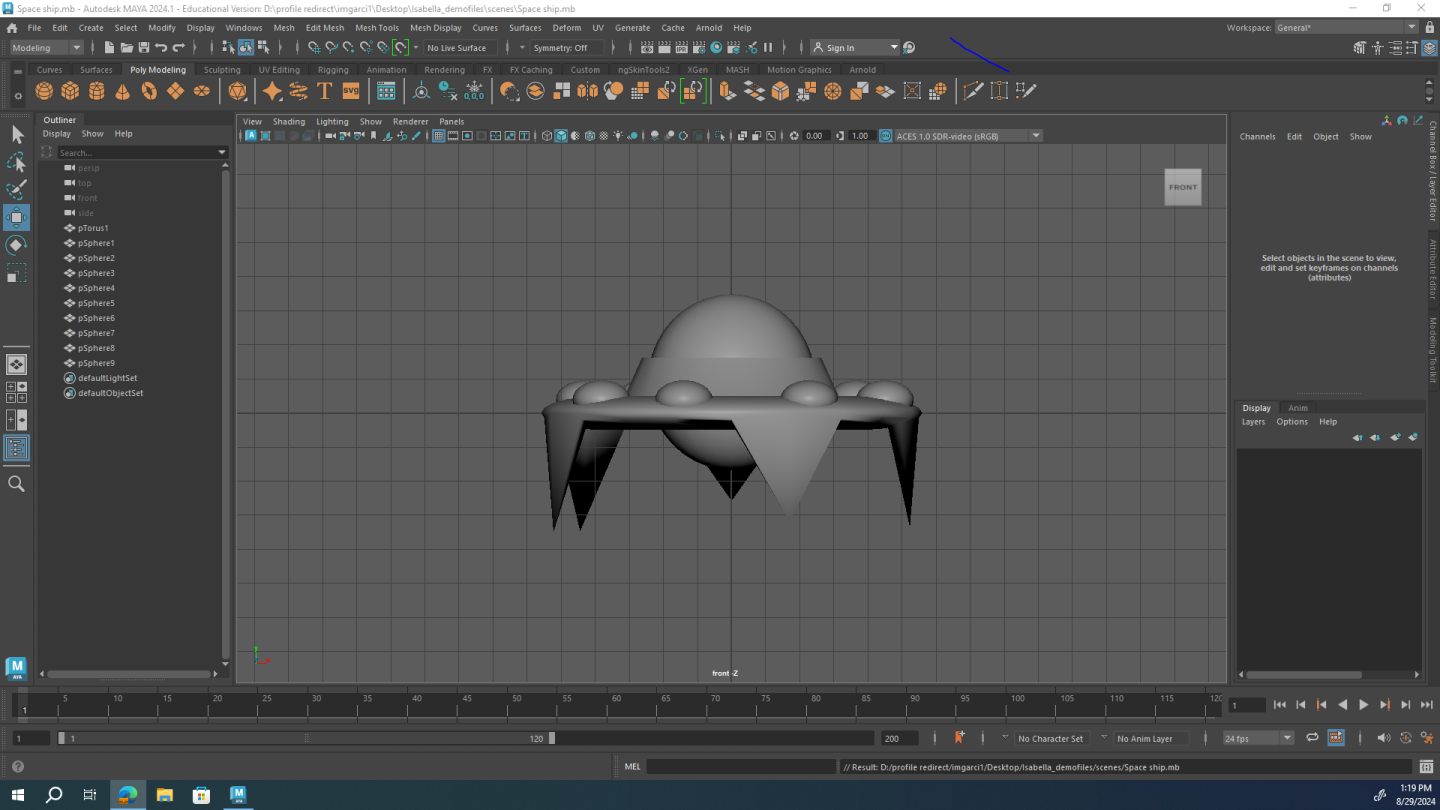Open Microsoft Edge from the taskbar
The width and height of the screenshot is (1440, 810).
click(127, 795)
